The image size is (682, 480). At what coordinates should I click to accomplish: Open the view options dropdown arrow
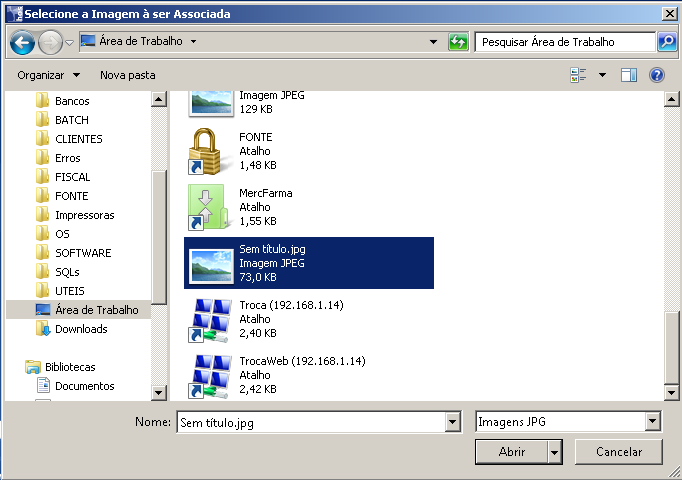pyautogui.click(x=602, y=75)
